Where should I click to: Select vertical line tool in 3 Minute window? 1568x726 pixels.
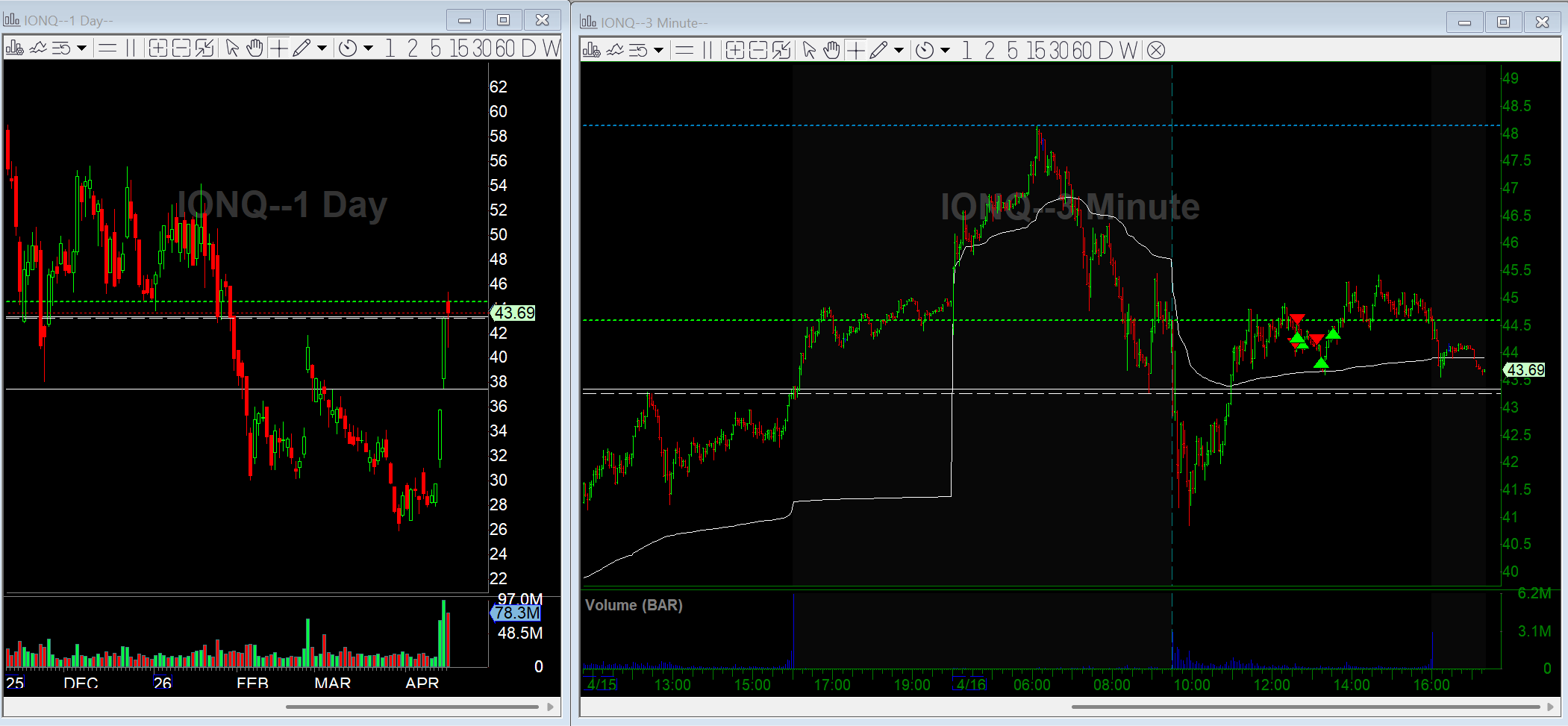(x=708, y=50)
